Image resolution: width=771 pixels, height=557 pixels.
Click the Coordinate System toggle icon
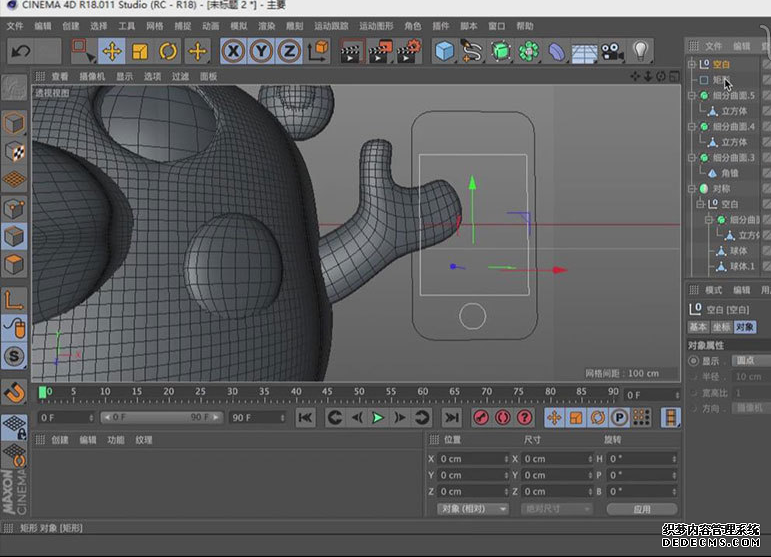coord(317,51)
